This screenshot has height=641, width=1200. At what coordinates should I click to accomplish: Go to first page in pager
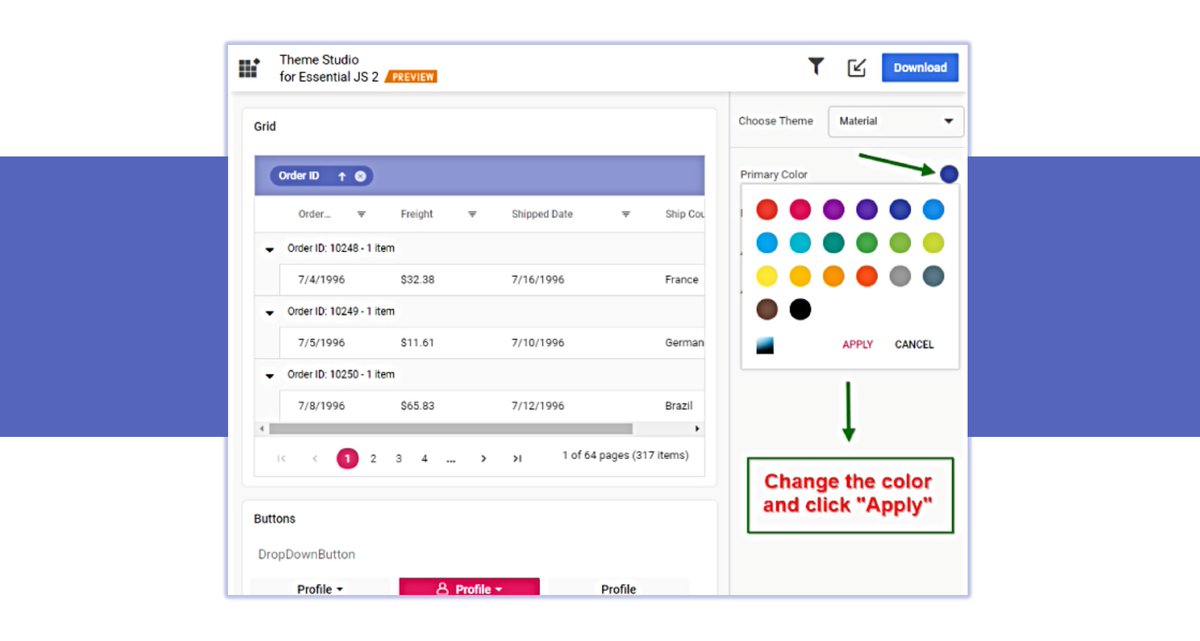pyautogui.click(x=281, y=458)
